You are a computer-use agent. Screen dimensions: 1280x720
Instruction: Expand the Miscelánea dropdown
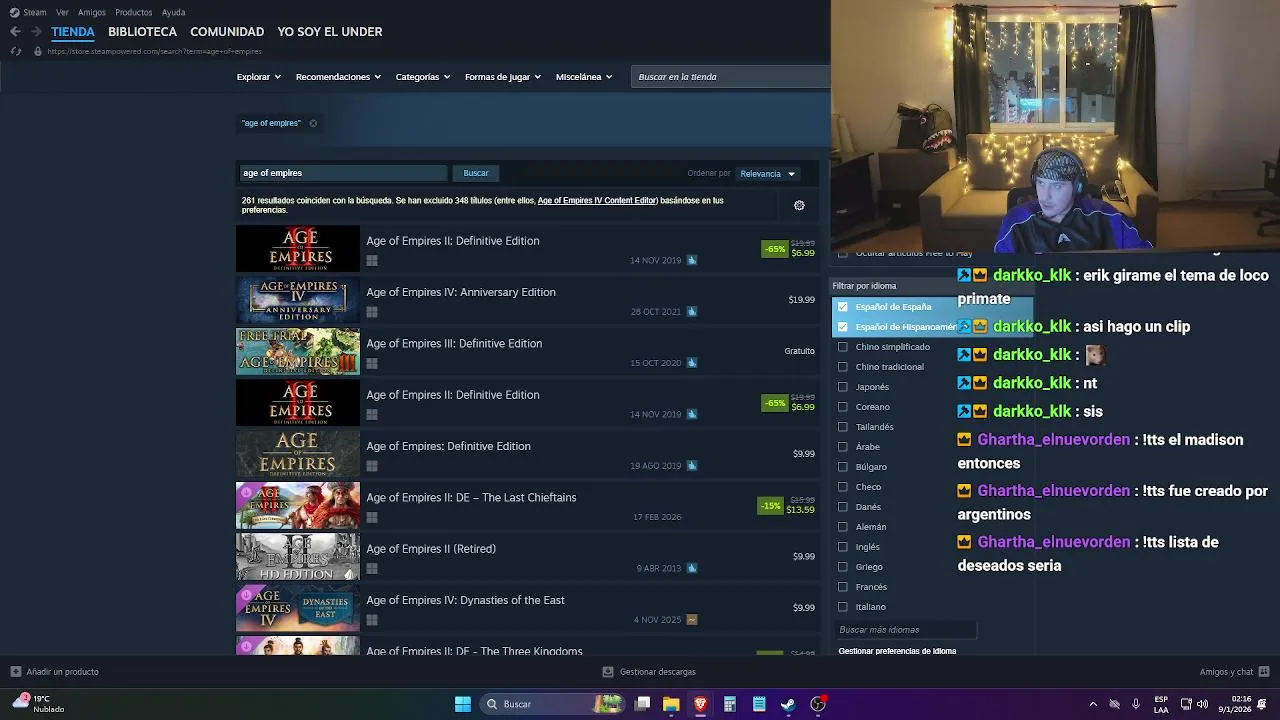pos(584,77)
